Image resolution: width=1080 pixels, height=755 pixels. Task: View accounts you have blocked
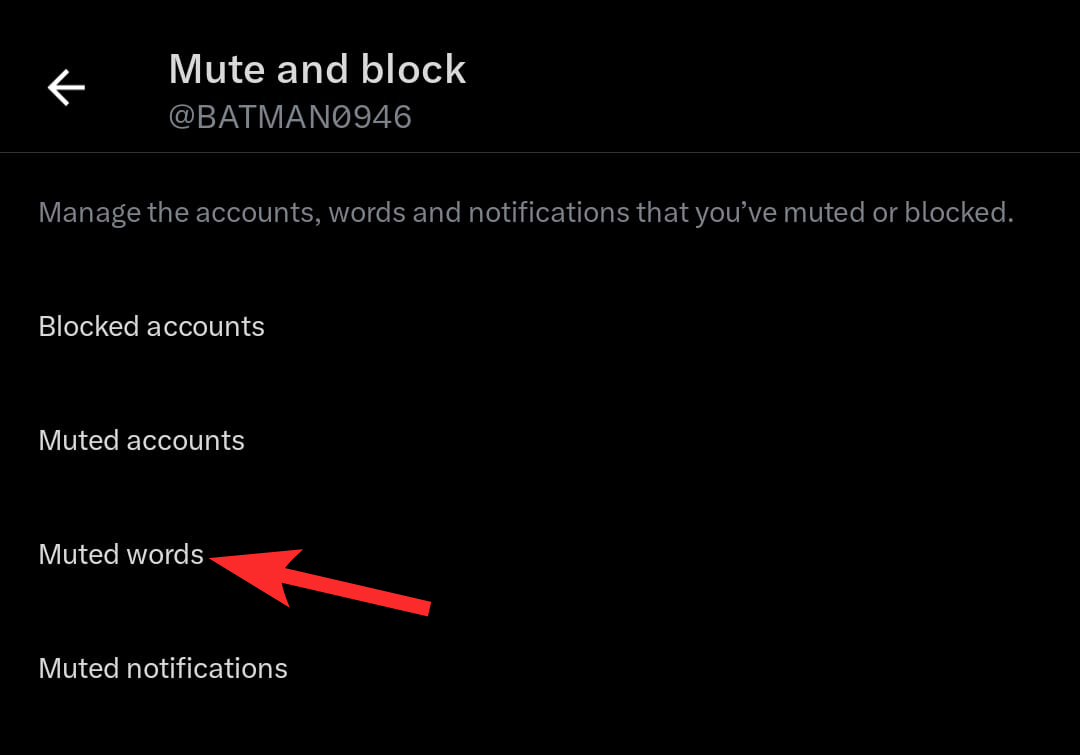151,327
